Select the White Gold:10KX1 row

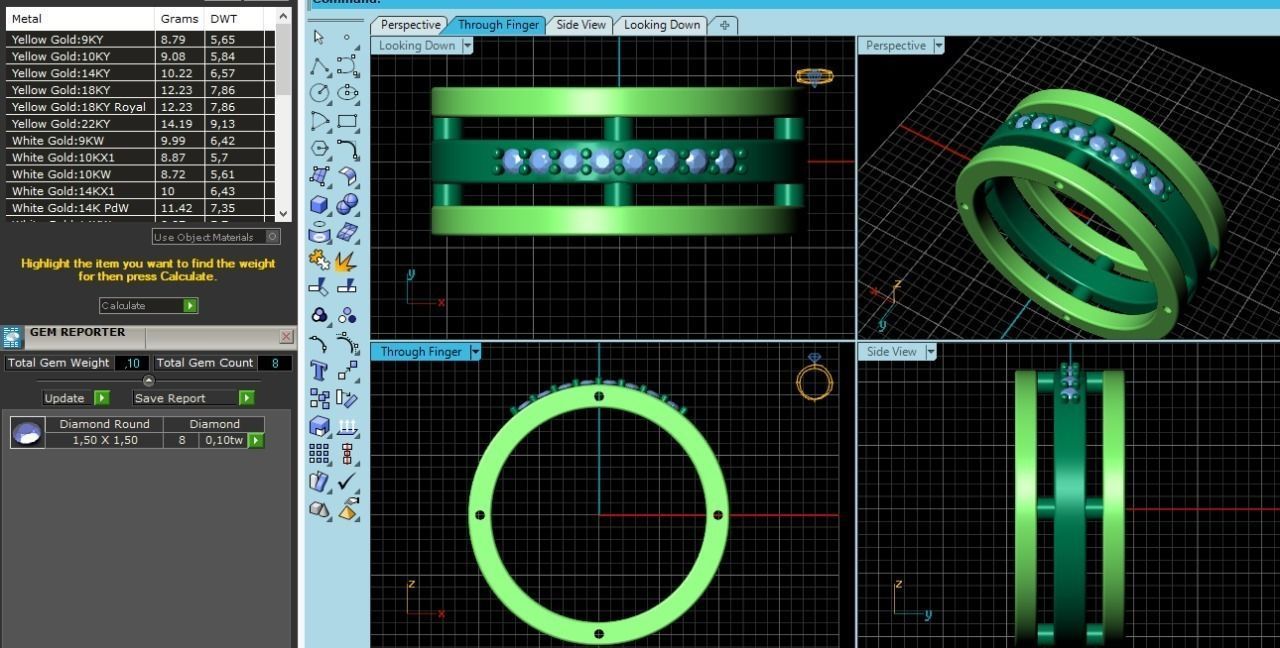pyautogui.click(x=140, y=158)
